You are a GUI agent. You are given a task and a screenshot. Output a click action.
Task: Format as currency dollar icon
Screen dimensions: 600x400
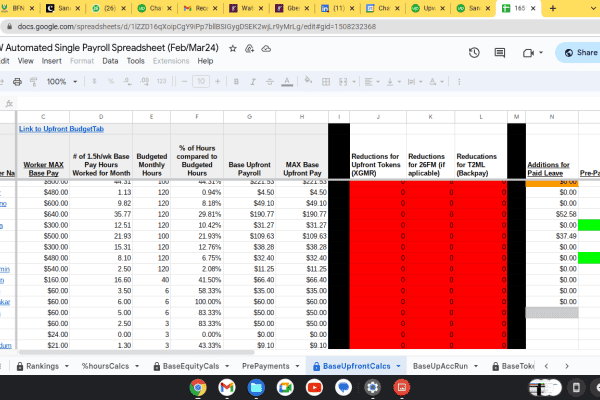[94, 82]
